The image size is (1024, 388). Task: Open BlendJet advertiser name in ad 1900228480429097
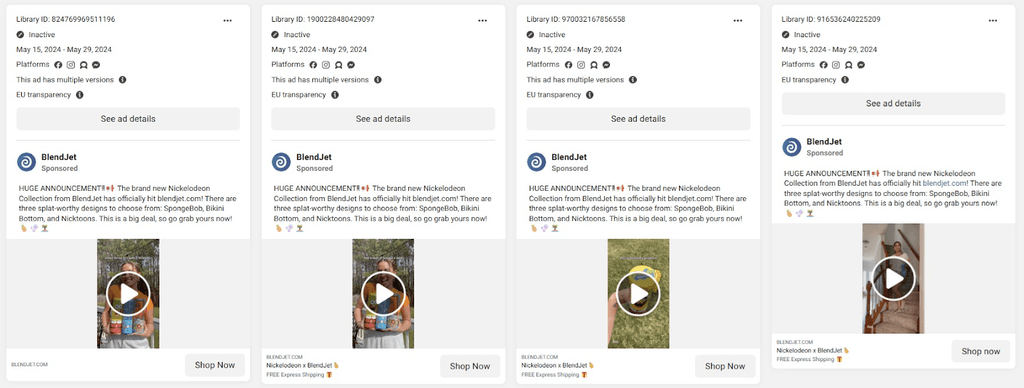point(315,157)
